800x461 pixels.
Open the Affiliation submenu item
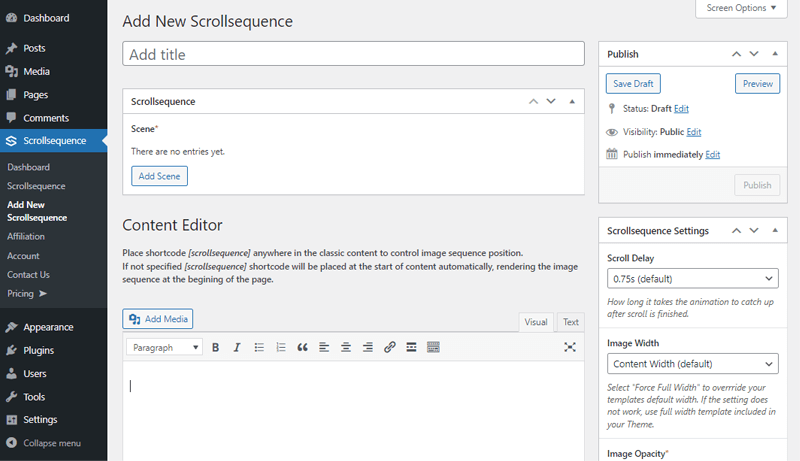[26, 237]
